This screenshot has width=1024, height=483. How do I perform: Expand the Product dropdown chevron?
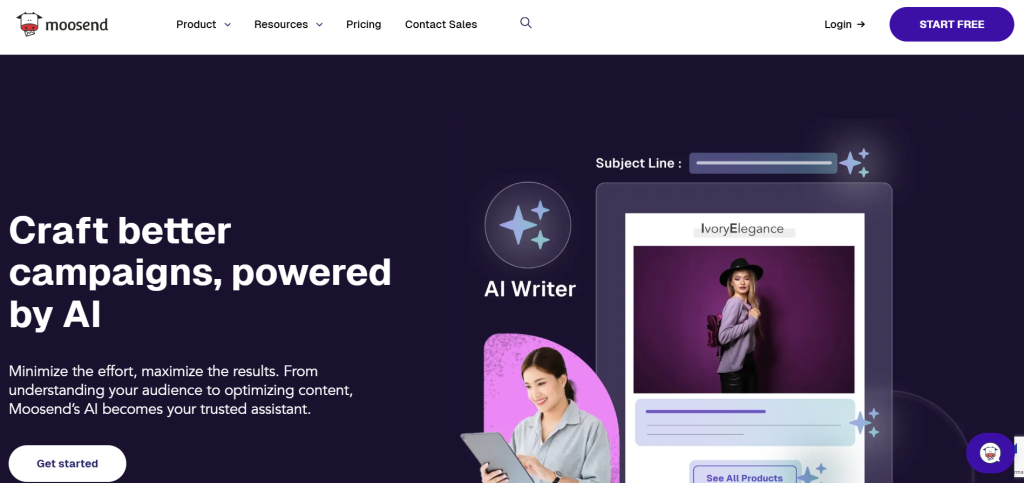pyautogui.click(x=227, y=25)
